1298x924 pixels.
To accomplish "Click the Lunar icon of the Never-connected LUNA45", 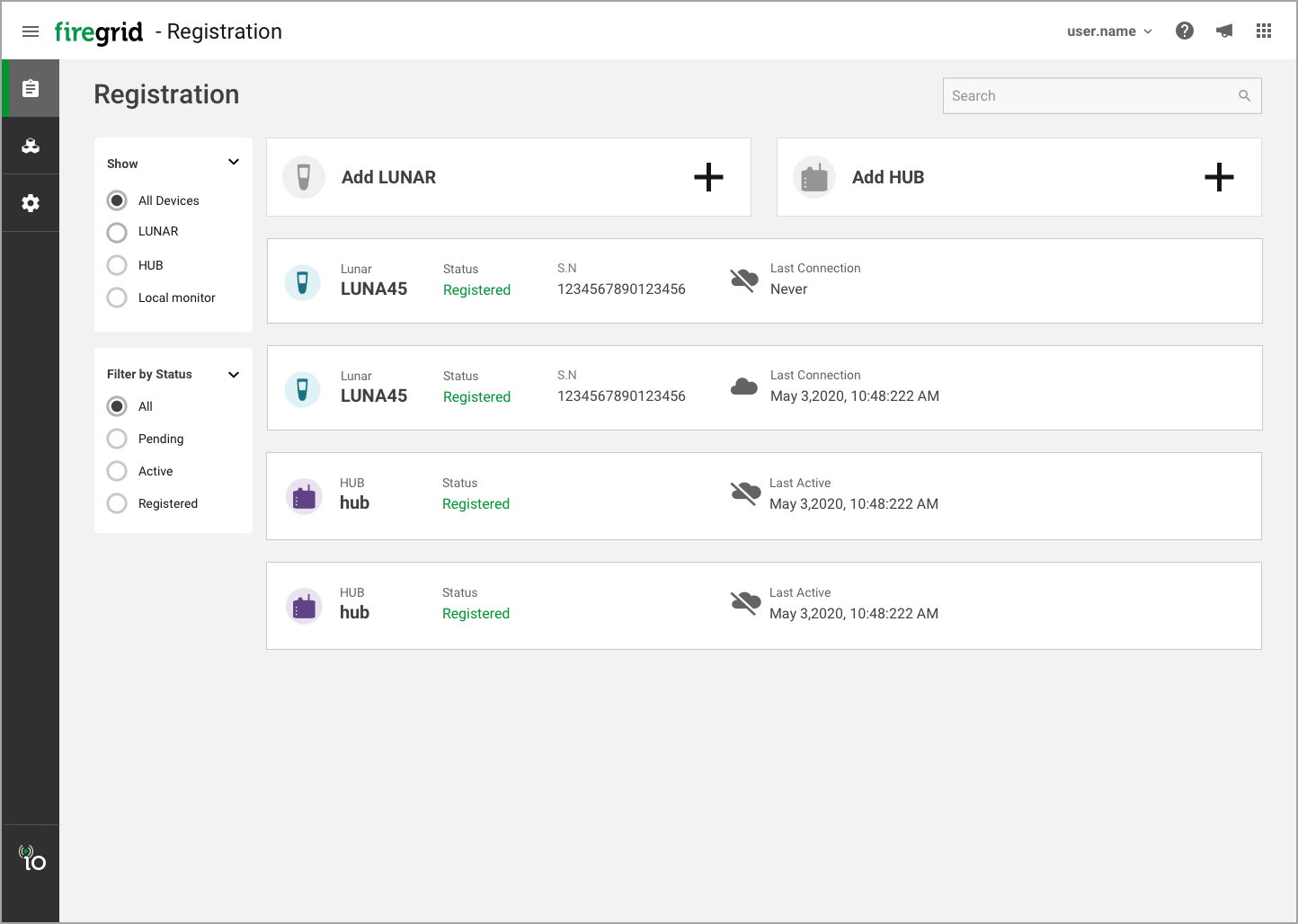I will (x=302, y=282).
